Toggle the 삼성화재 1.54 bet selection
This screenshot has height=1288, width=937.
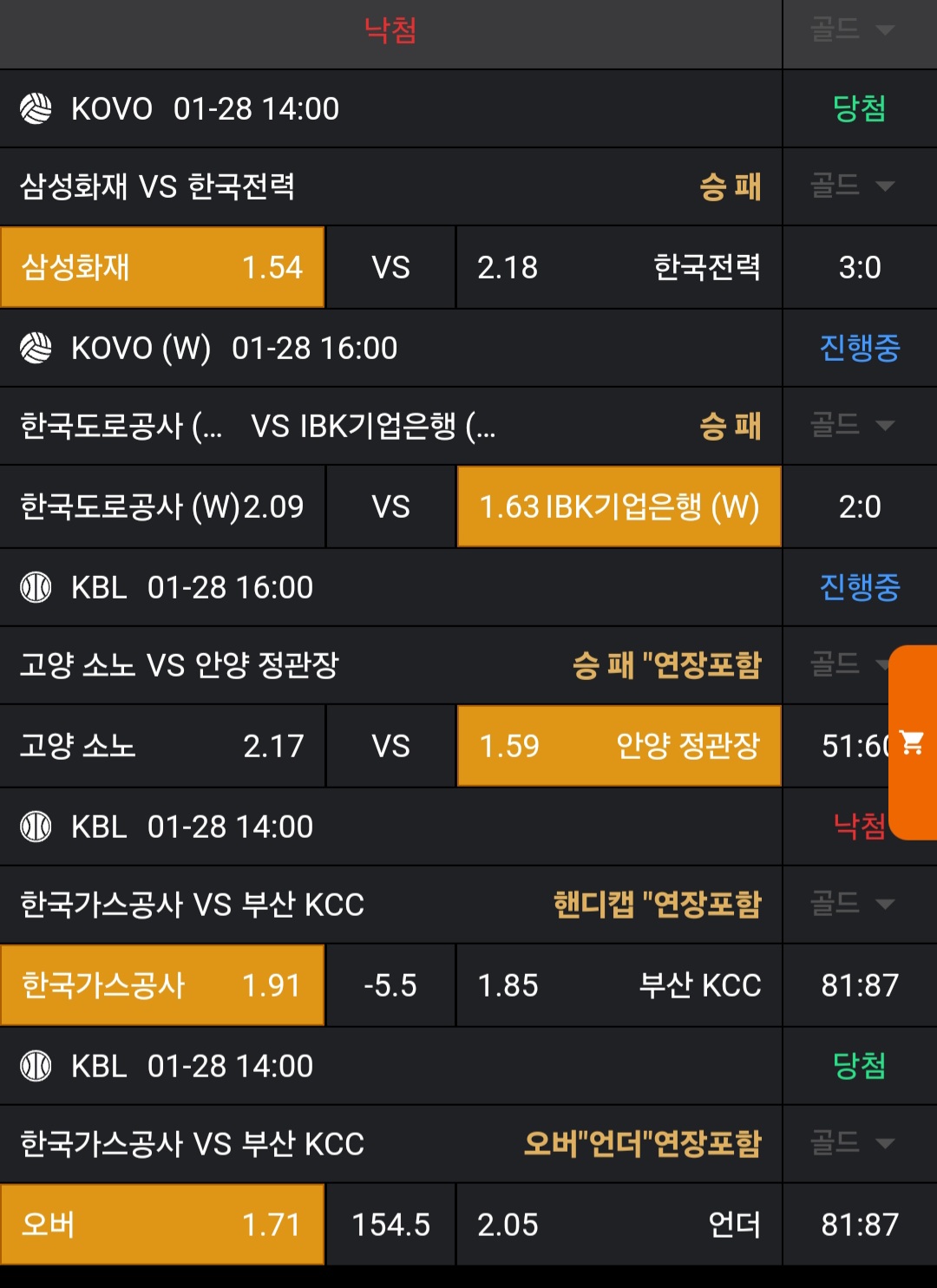(x=162, y=267)
